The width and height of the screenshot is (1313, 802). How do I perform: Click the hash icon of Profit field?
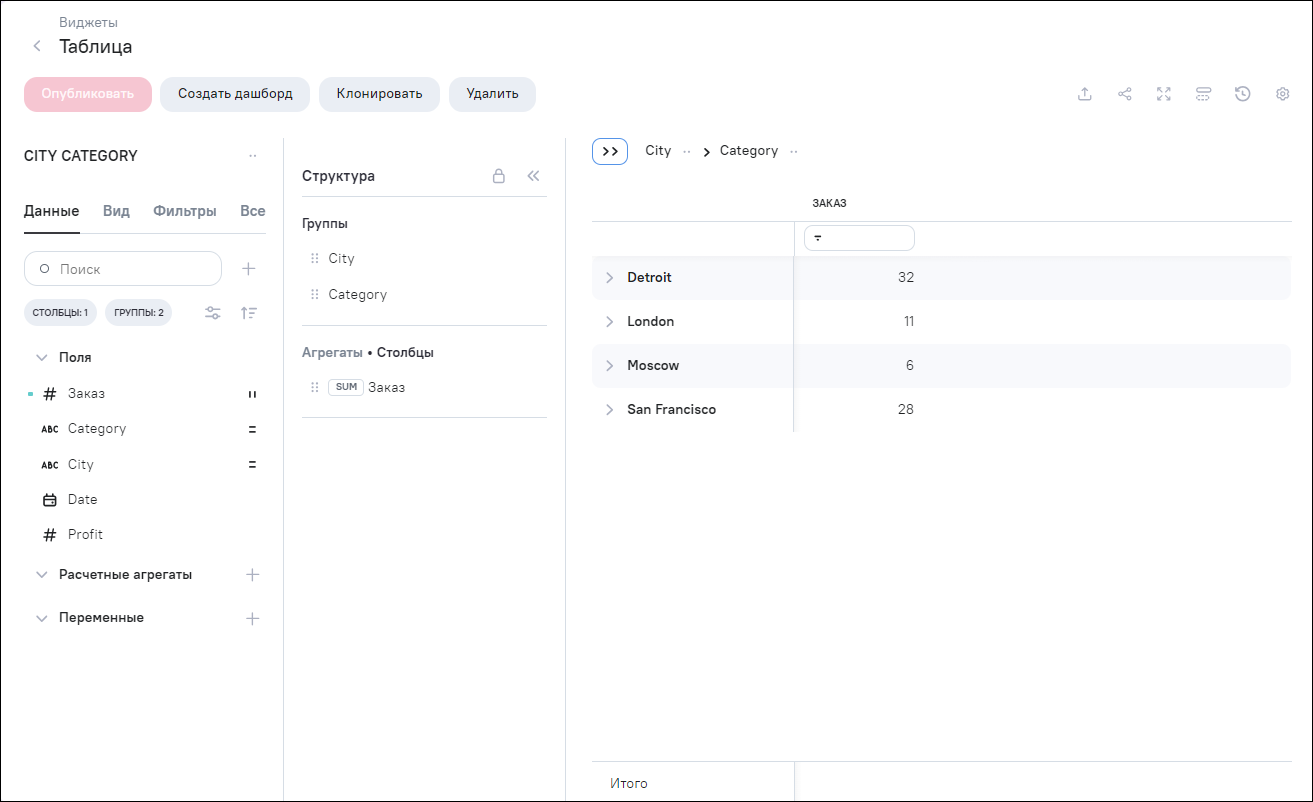click(x=50, y=535)
